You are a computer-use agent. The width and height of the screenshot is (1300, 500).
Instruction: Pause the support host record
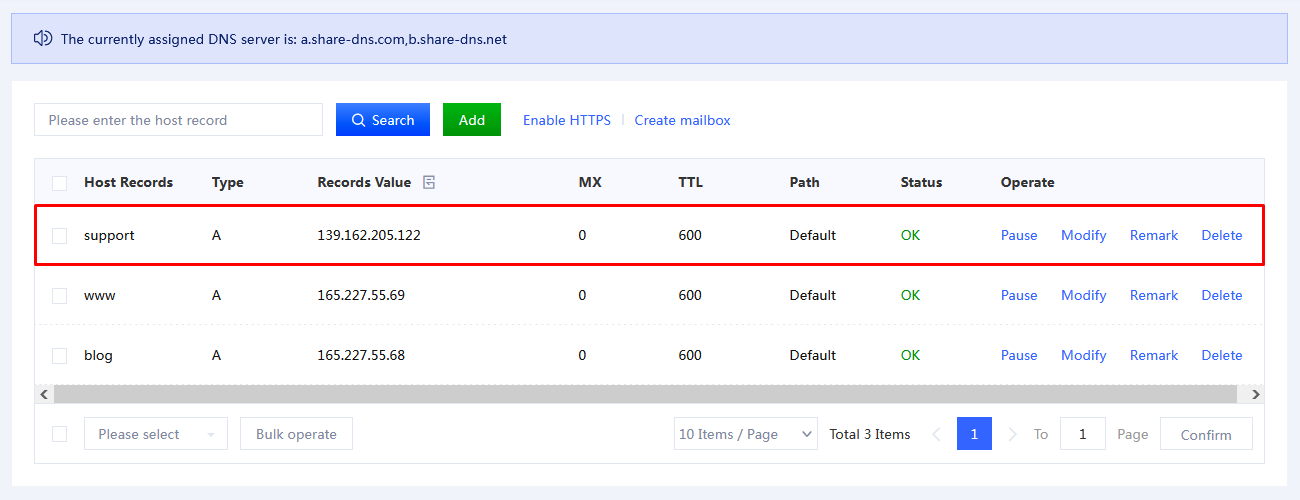coord(1019,236)
